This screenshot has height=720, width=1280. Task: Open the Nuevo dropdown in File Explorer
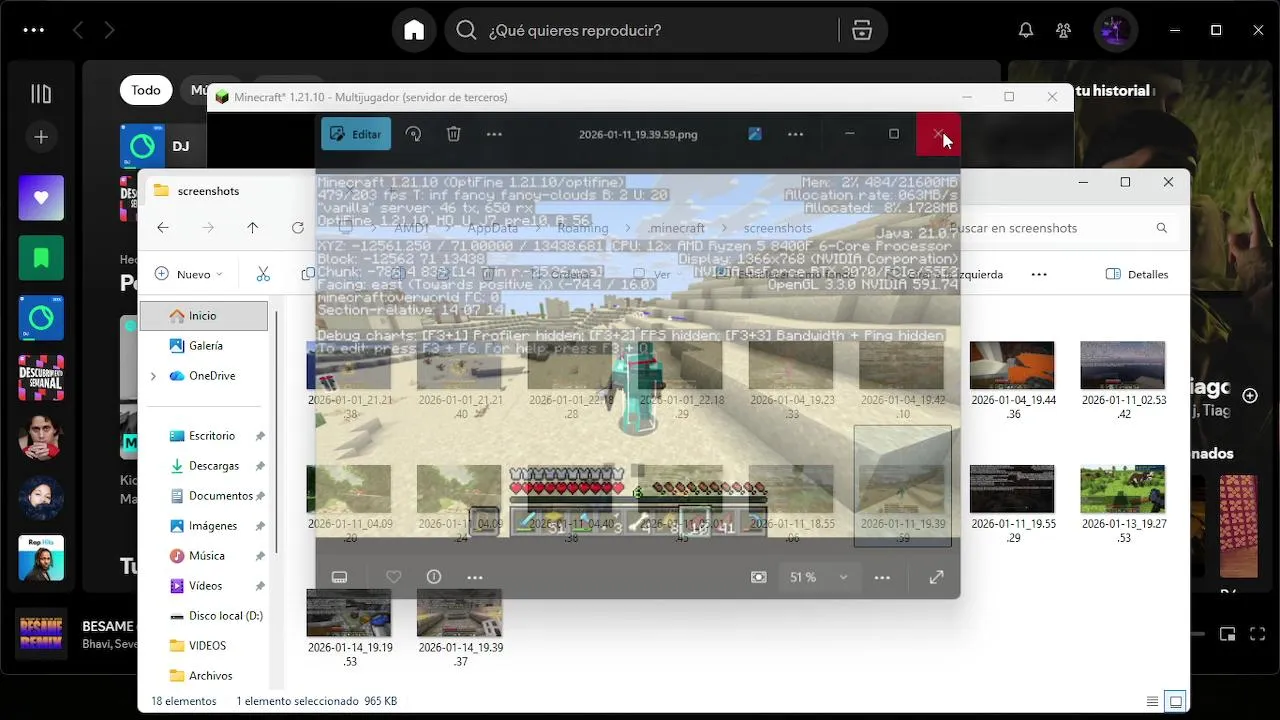(x=189, y=274)
